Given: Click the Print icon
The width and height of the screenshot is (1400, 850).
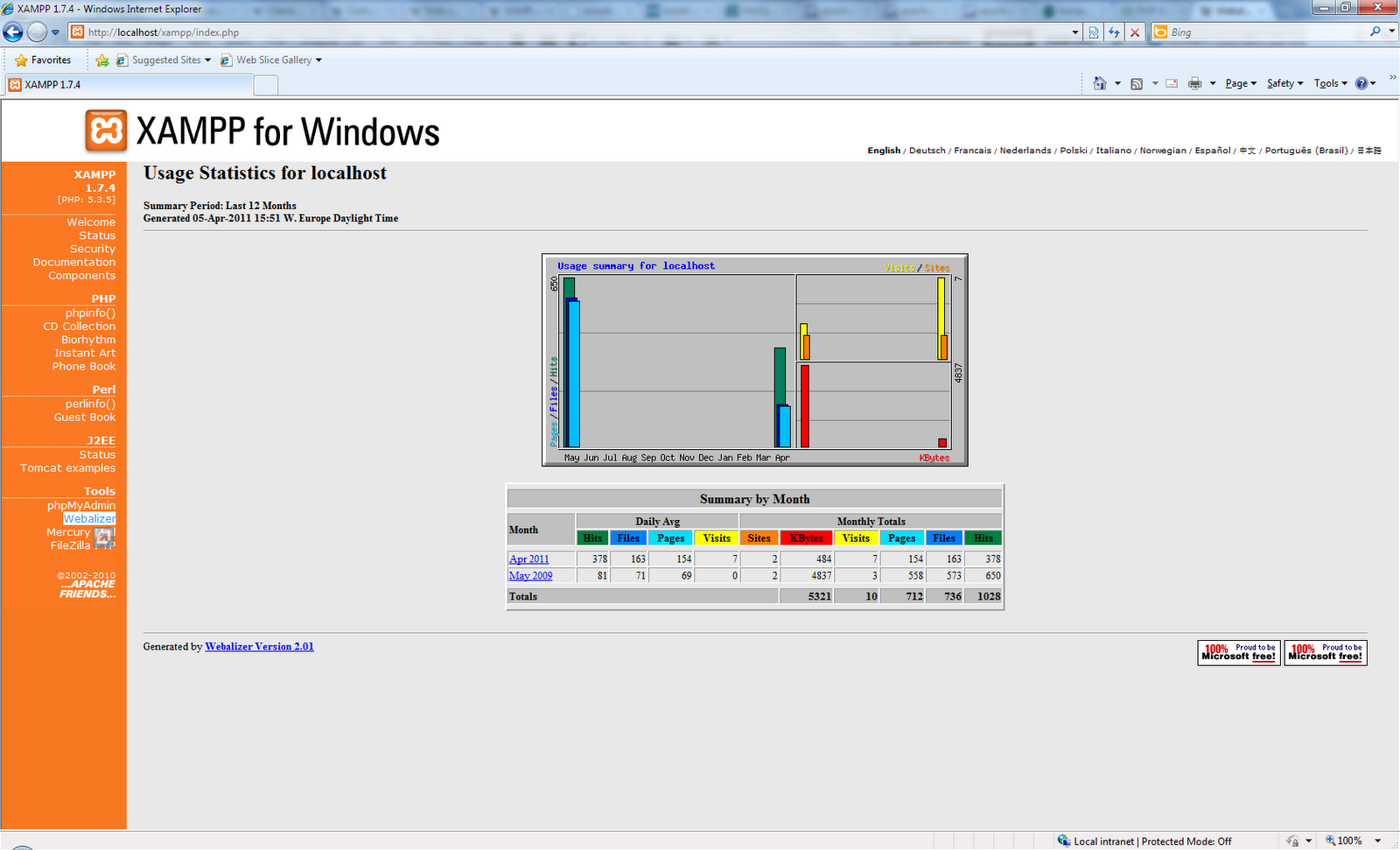Looking at the screenshot, I should (1194, 84).
